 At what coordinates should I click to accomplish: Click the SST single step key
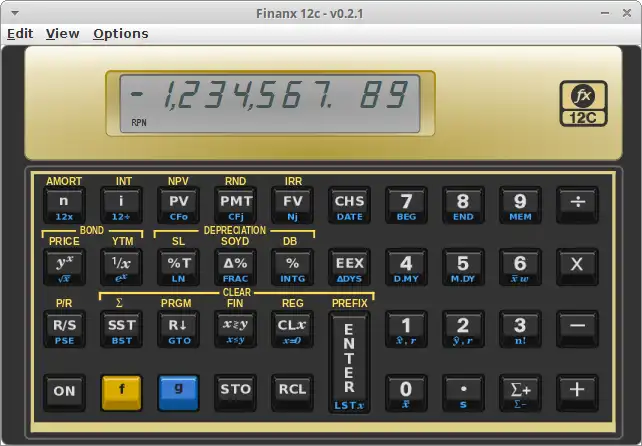121,329
